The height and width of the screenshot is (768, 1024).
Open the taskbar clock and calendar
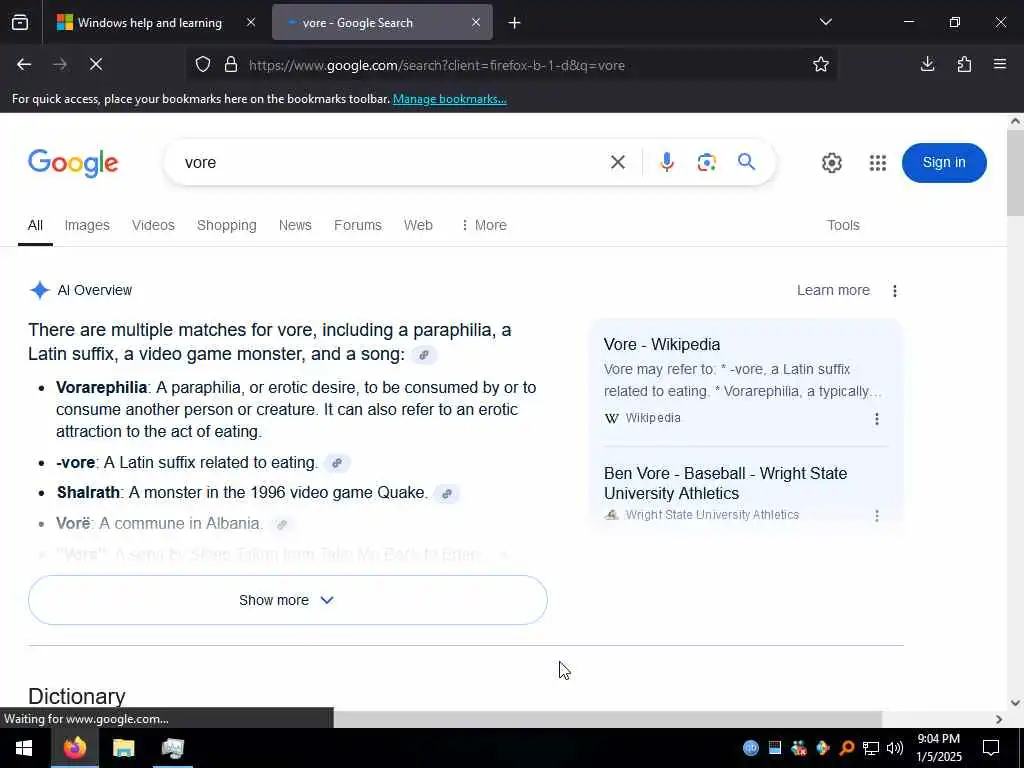click(938, 748)
